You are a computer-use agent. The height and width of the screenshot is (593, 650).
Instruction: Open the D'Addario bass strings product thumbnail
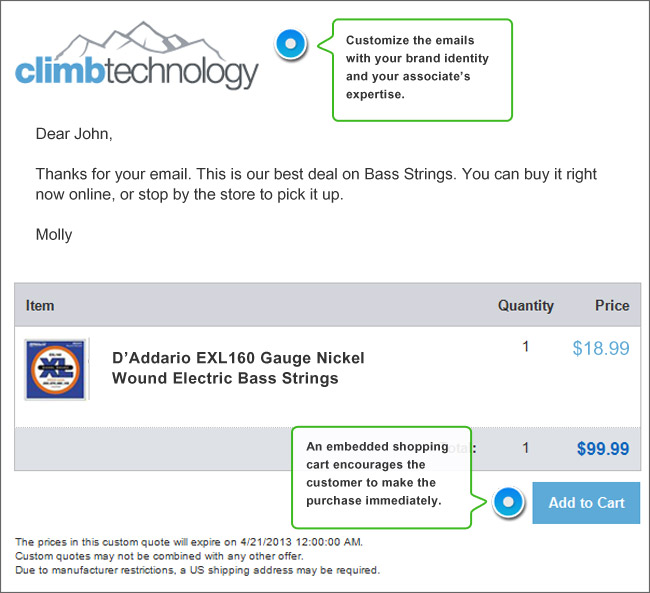(x=56, y=369)
